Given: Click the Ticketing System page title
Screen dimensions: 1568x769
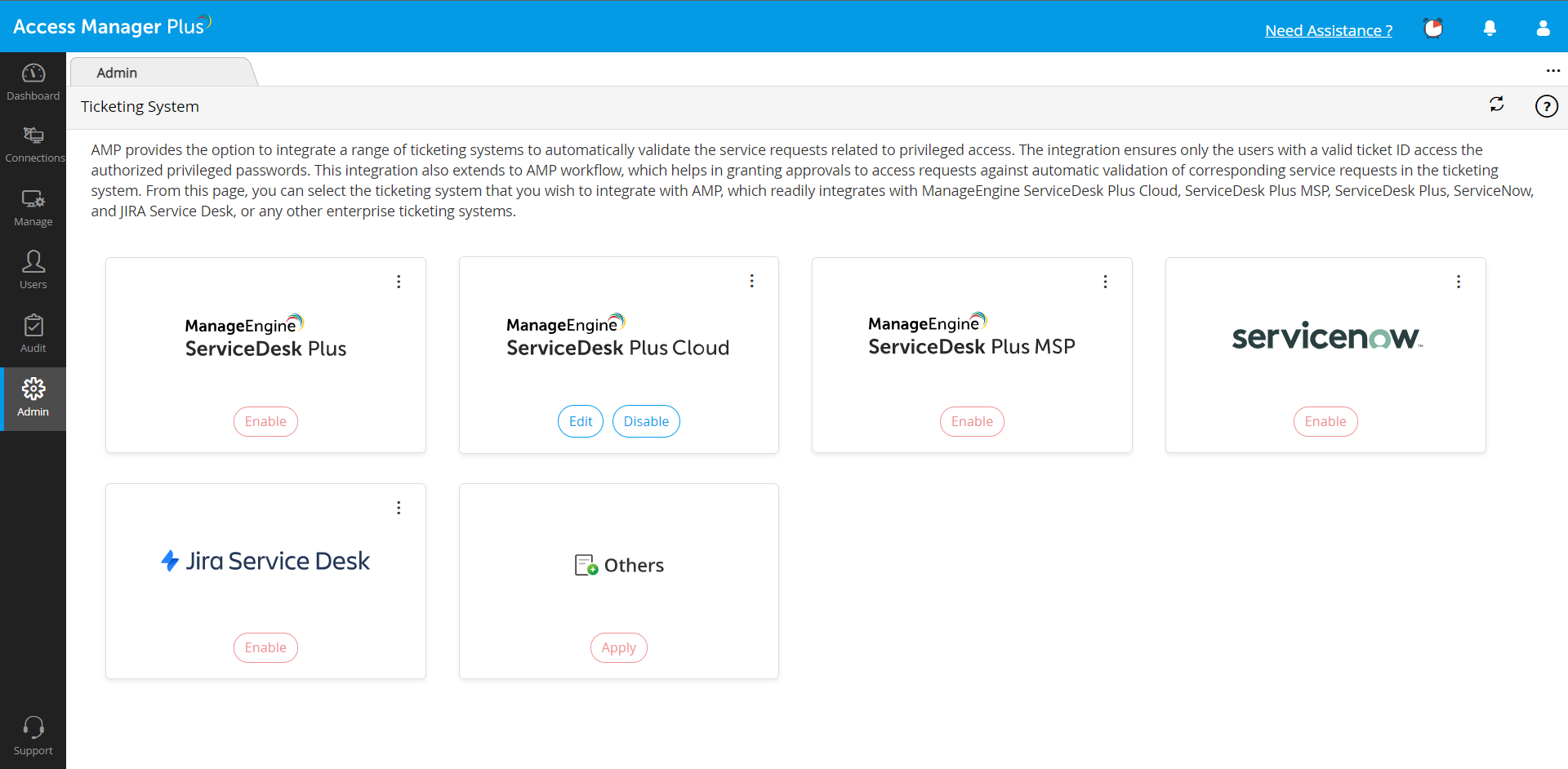Looking at the screenshot, I should [x=140, y=106].
